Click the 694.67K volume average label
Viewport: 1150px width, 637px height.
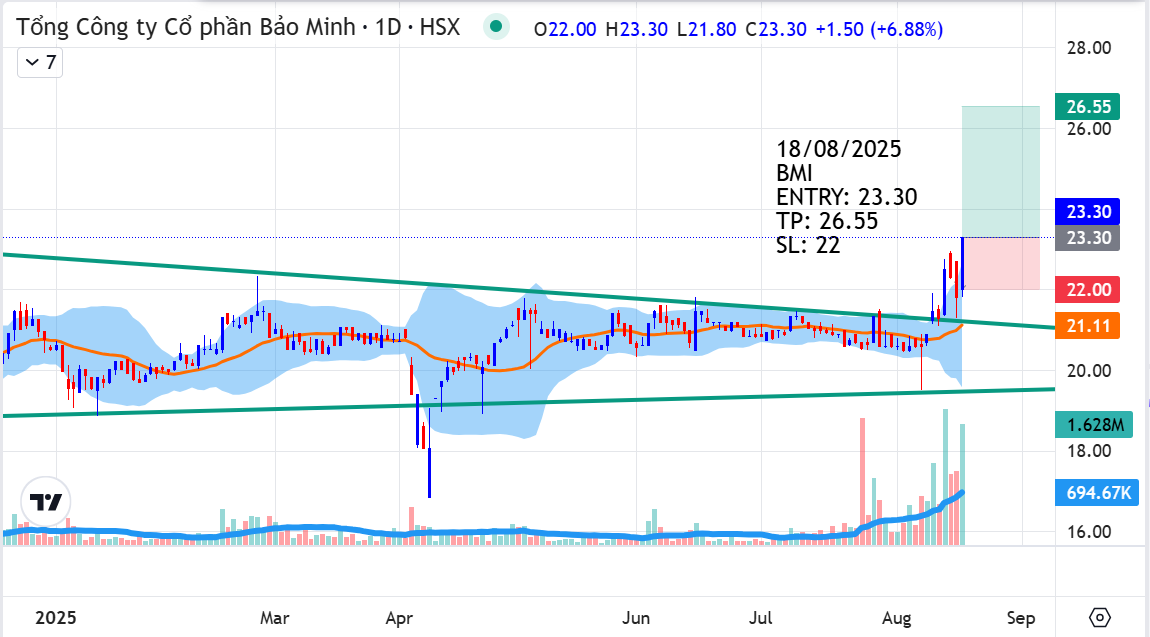pyautogui.click(x=1097, y=493)
